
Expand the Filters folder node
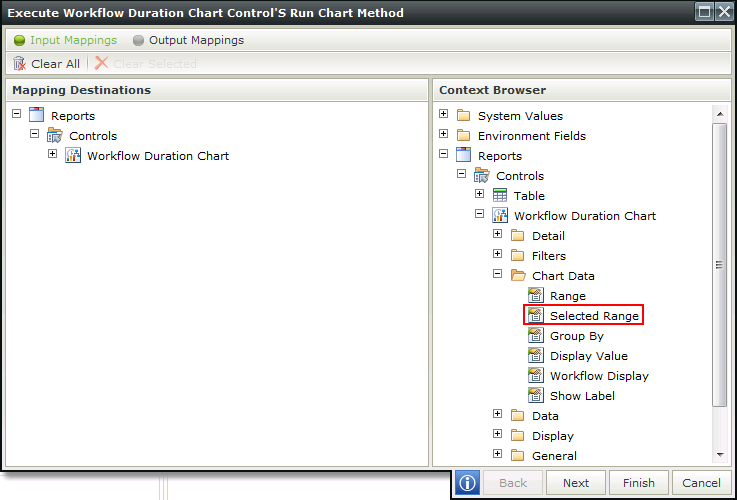(x=497, y=254)
